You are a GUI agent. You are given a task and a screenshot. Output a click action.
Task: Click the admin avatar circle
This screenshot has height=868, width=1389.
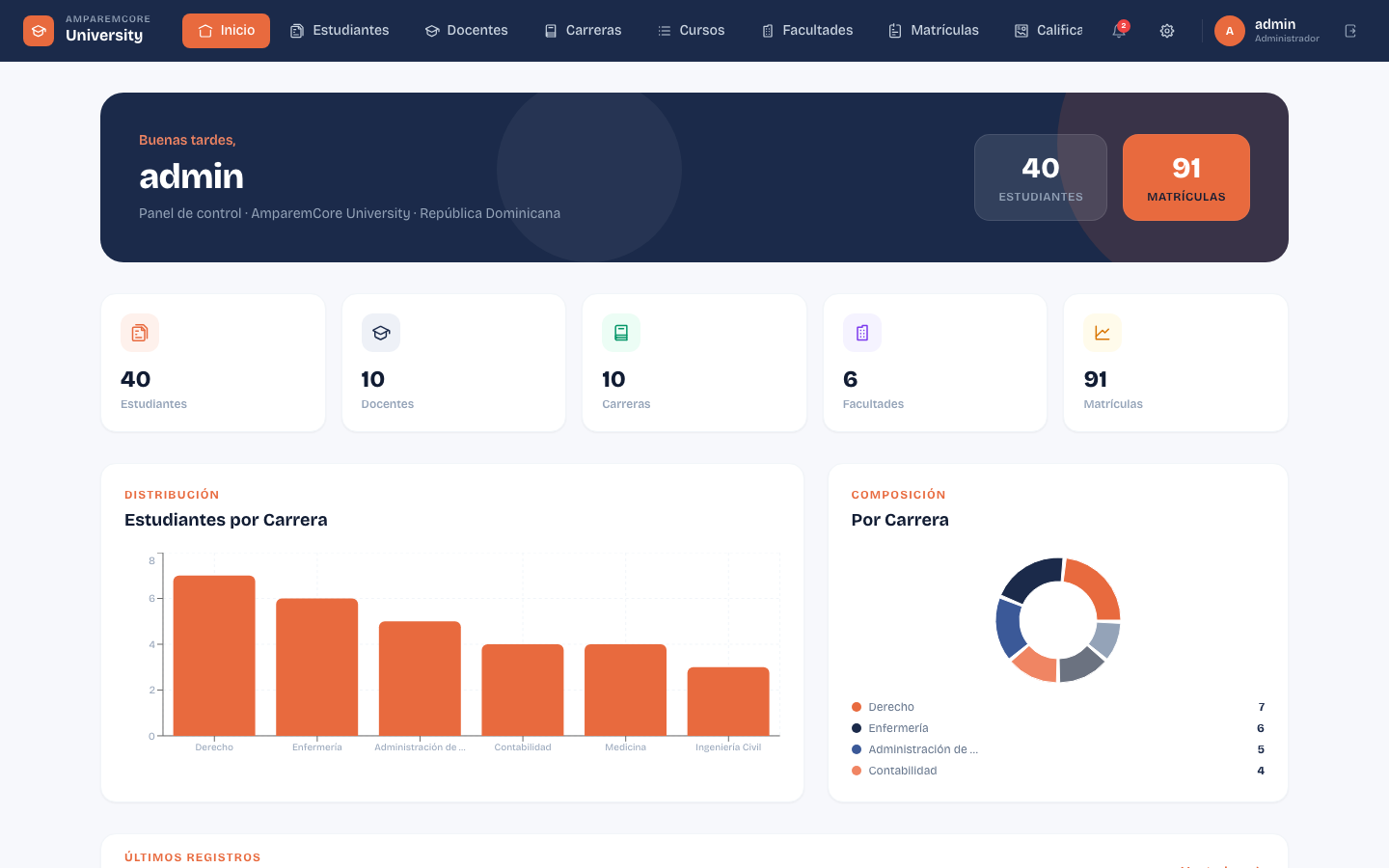[x=1230, y=31]
